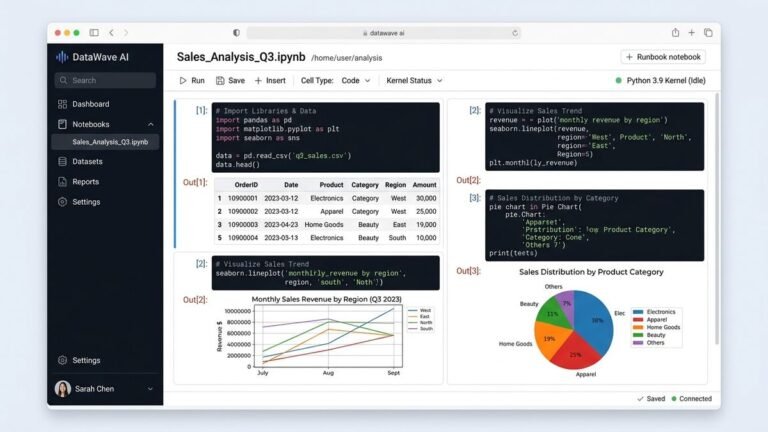The width and height of the screenshot is (768, 432).
Task: Open the Kernel Status dropdown
Action: (414, 81)
